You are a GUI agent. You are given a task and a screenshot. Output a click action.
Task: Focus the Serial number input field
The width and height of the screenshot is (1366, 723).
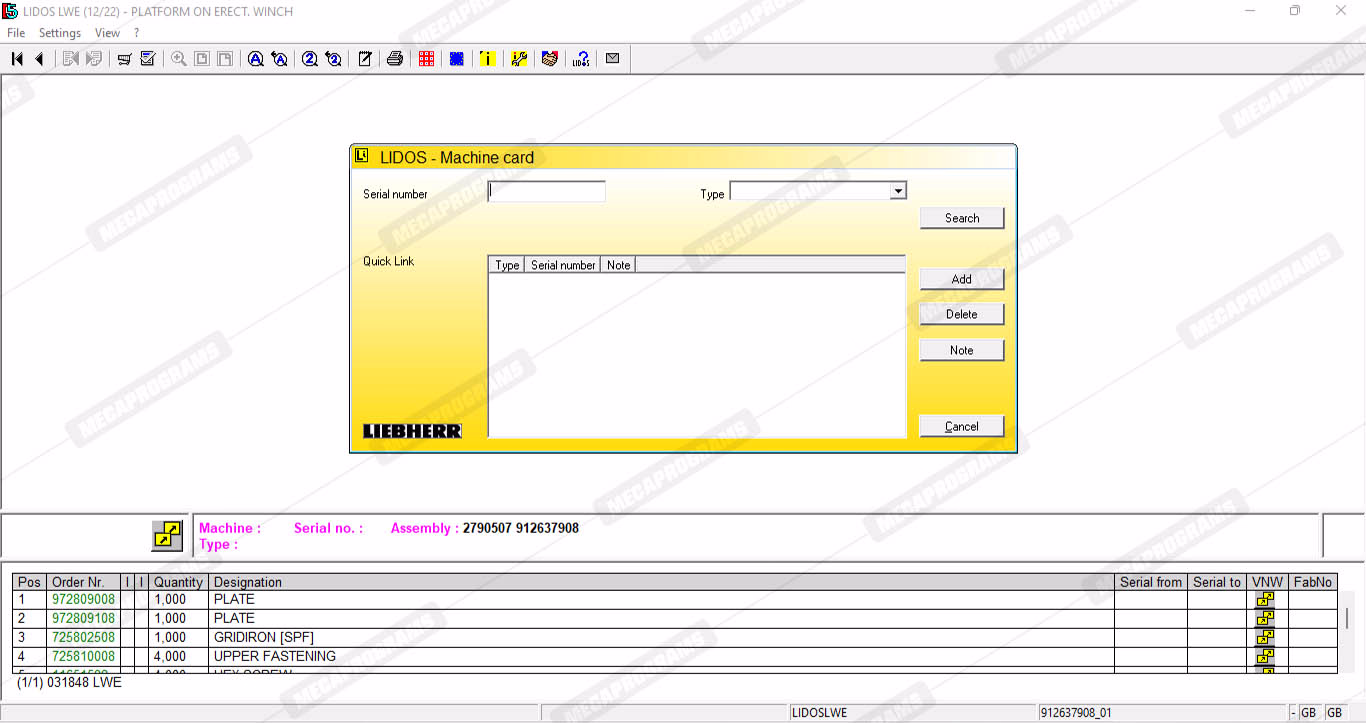pos(547,191)
